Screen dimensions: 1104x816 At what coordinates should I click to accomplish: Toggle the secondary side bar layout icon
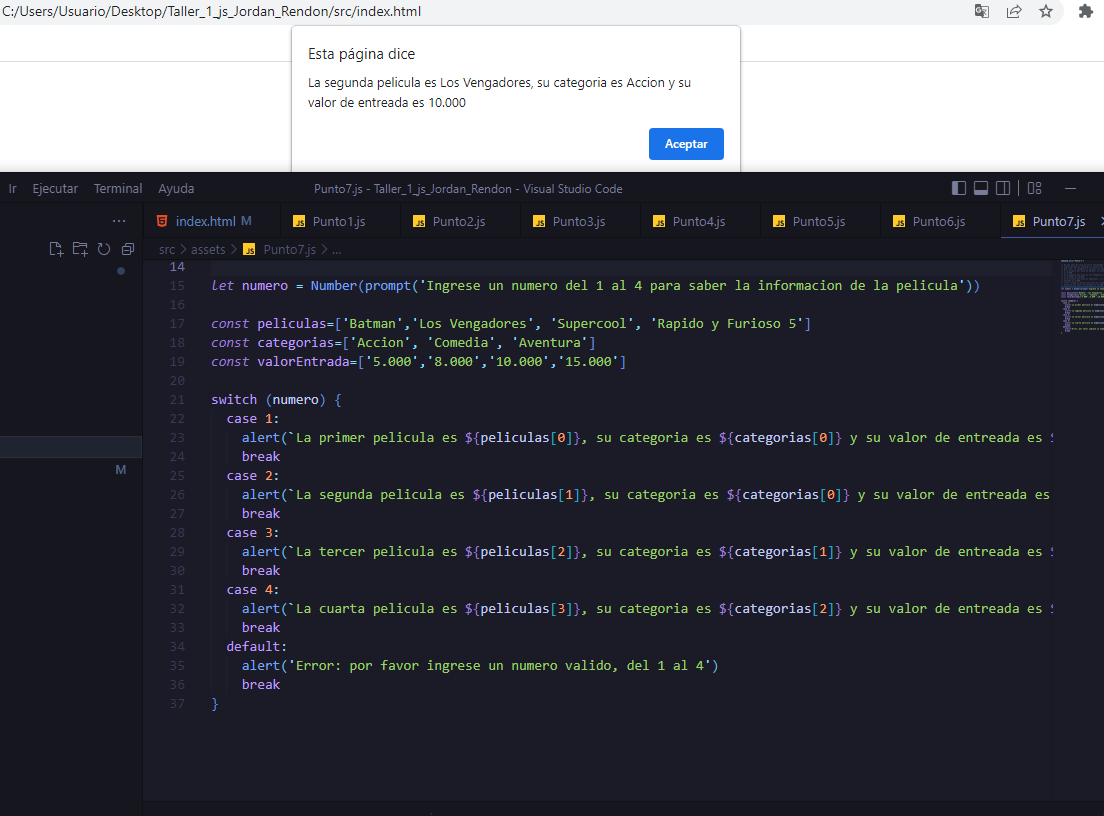(x=1003, y=188)
